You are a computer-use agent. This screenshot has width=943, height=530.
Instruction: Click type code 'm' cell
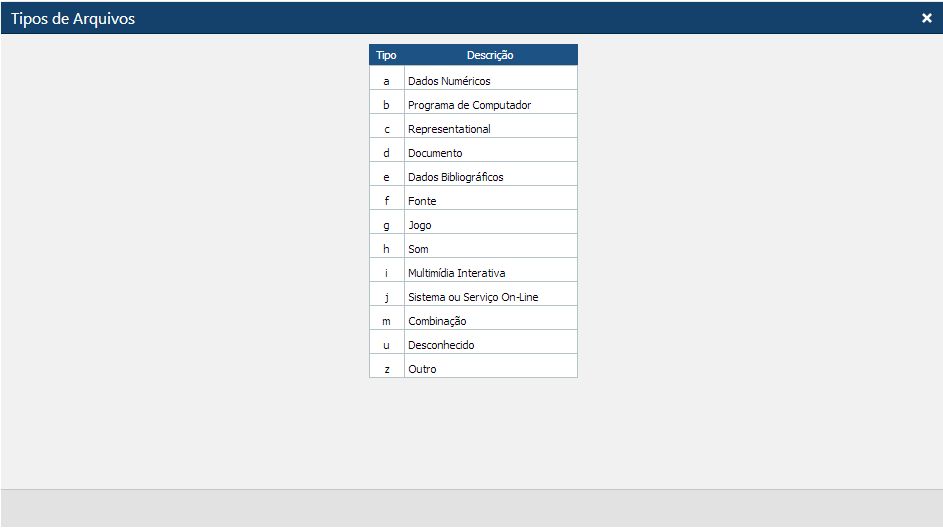click(386, 321)
